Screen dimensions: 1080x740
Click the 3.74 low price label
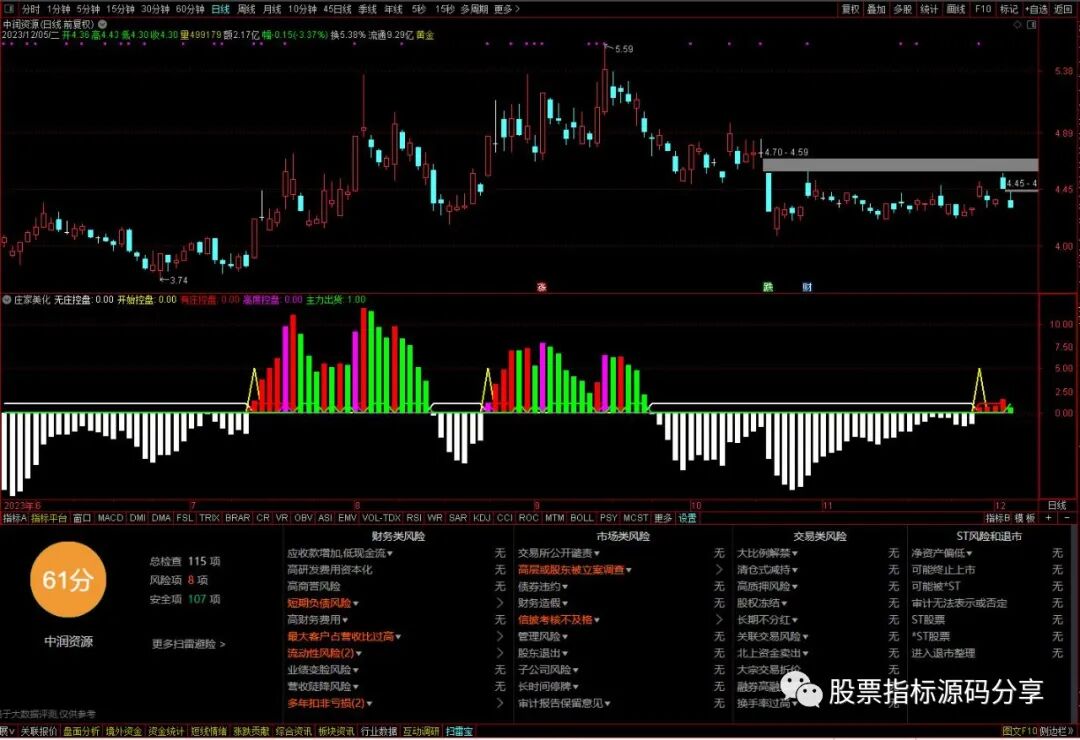[x=178, y=280]
